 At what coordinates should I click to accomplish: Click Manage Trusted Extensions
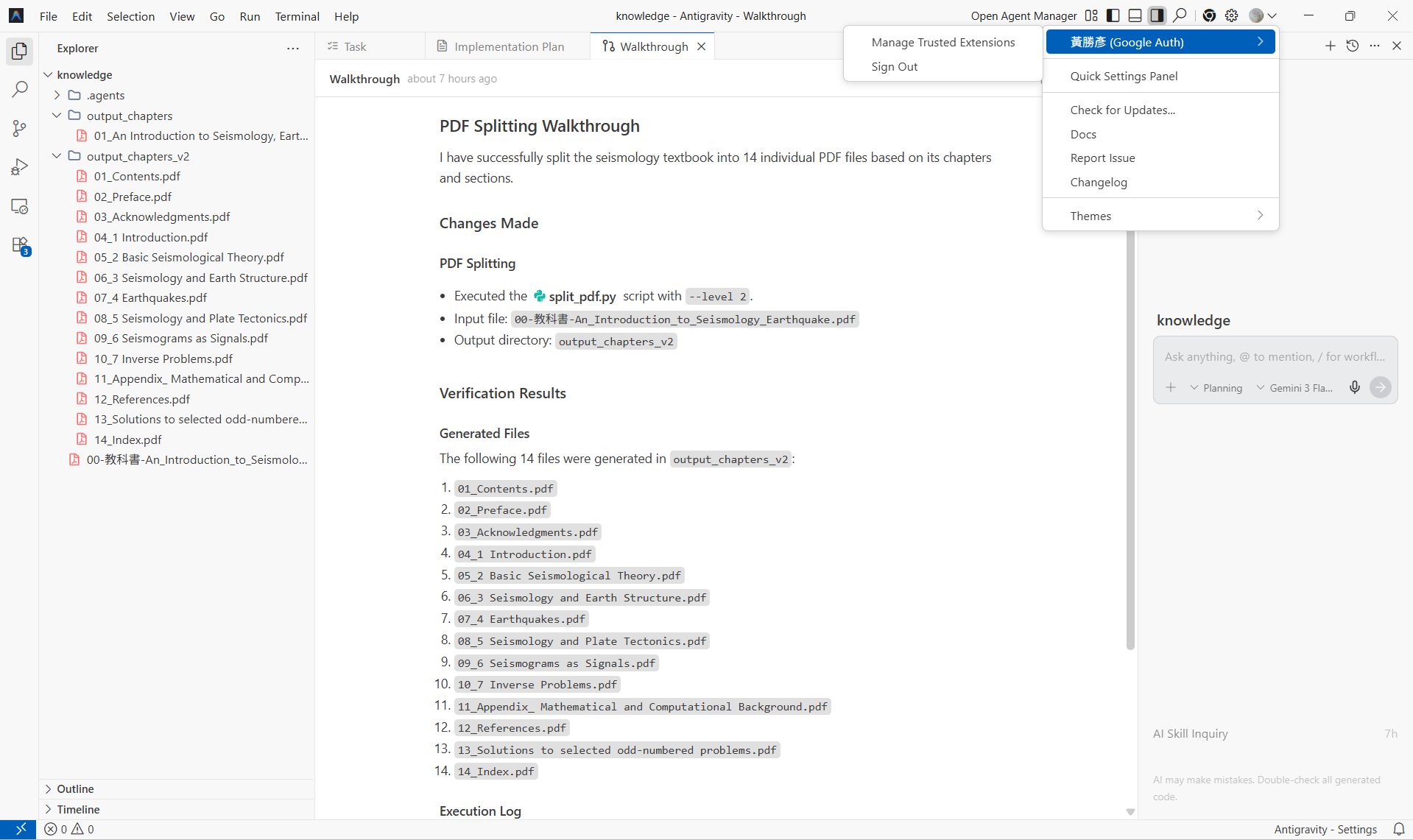[x=942, y=42]
